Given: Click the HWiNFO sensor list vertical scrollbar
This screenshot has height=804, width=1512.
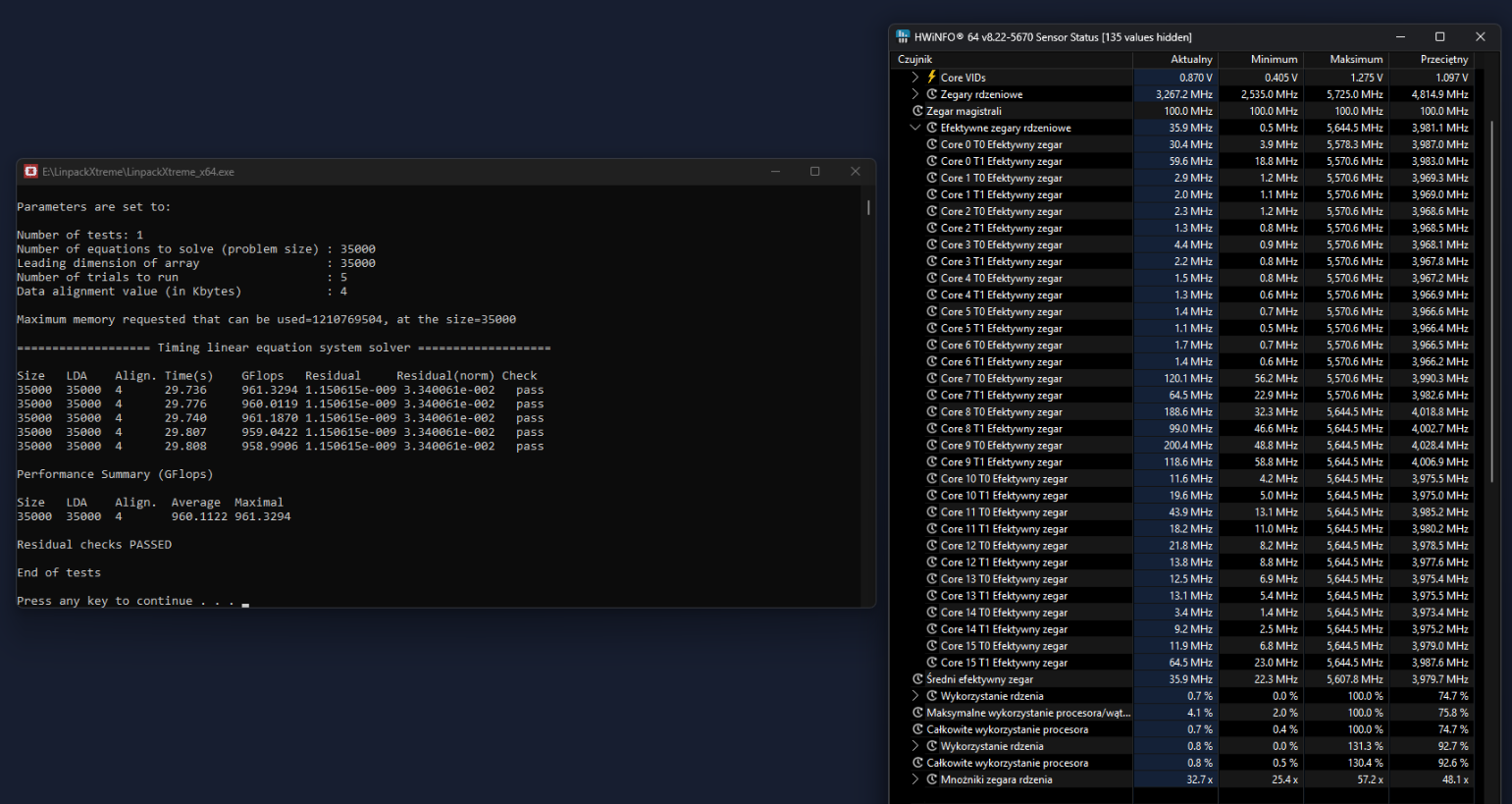Looking at the screenshot, I should point(1491,295).
